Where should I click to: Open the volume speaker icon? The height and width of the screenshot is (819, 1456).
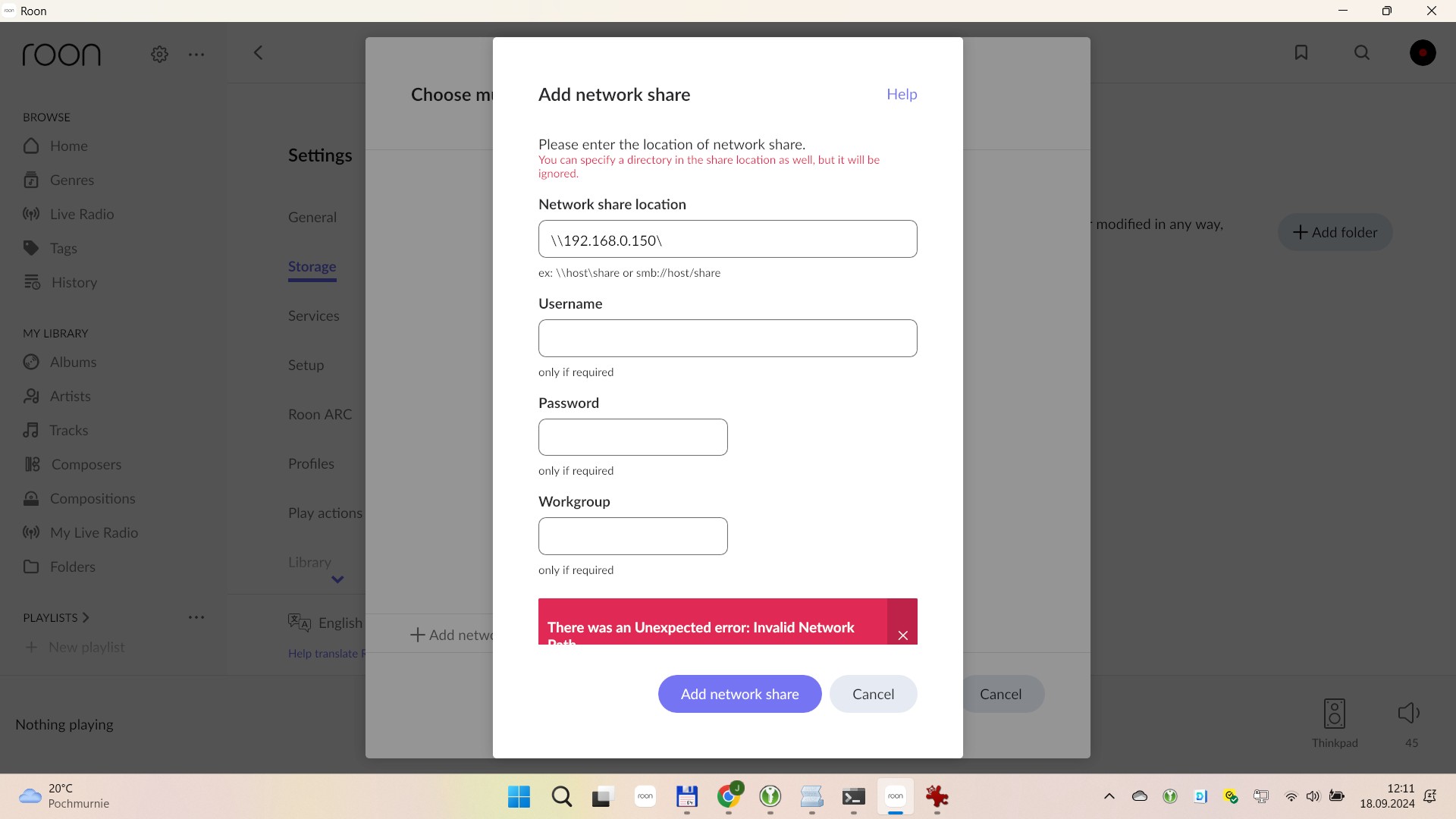point(1409,713)
